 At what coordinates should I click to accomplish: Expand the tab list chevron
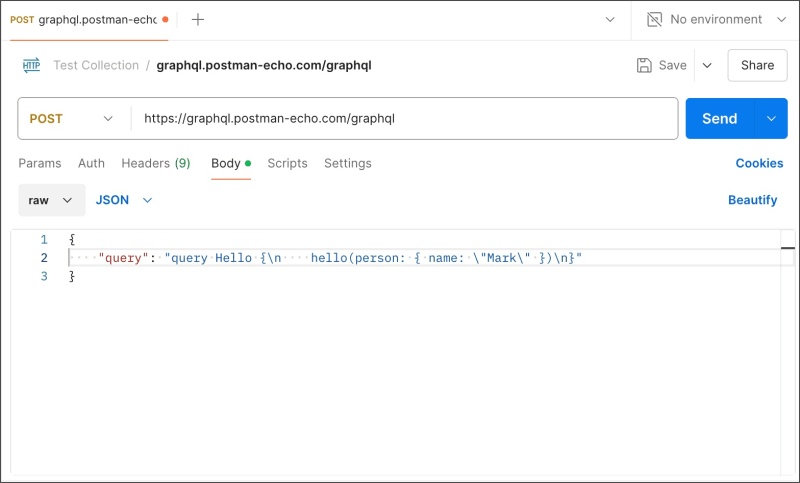point(610,19)
